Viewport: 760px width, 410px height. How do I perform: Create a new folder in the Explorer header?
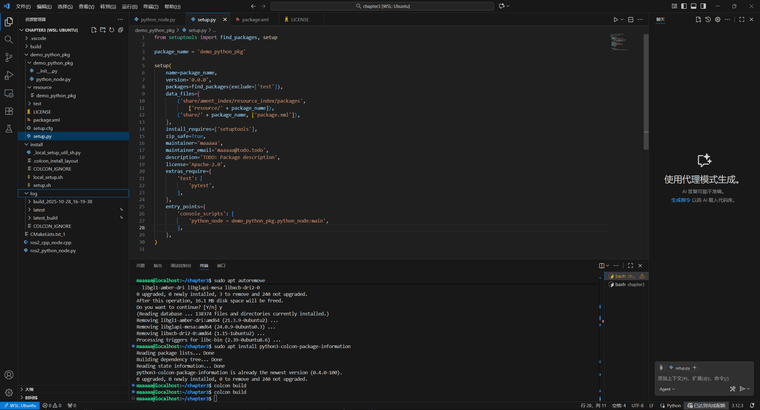103,30
